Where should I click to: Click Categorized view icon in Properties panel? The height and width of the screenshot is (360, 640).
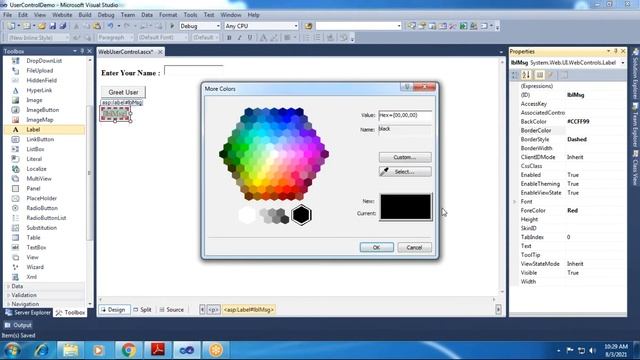(x=515, y=75)
